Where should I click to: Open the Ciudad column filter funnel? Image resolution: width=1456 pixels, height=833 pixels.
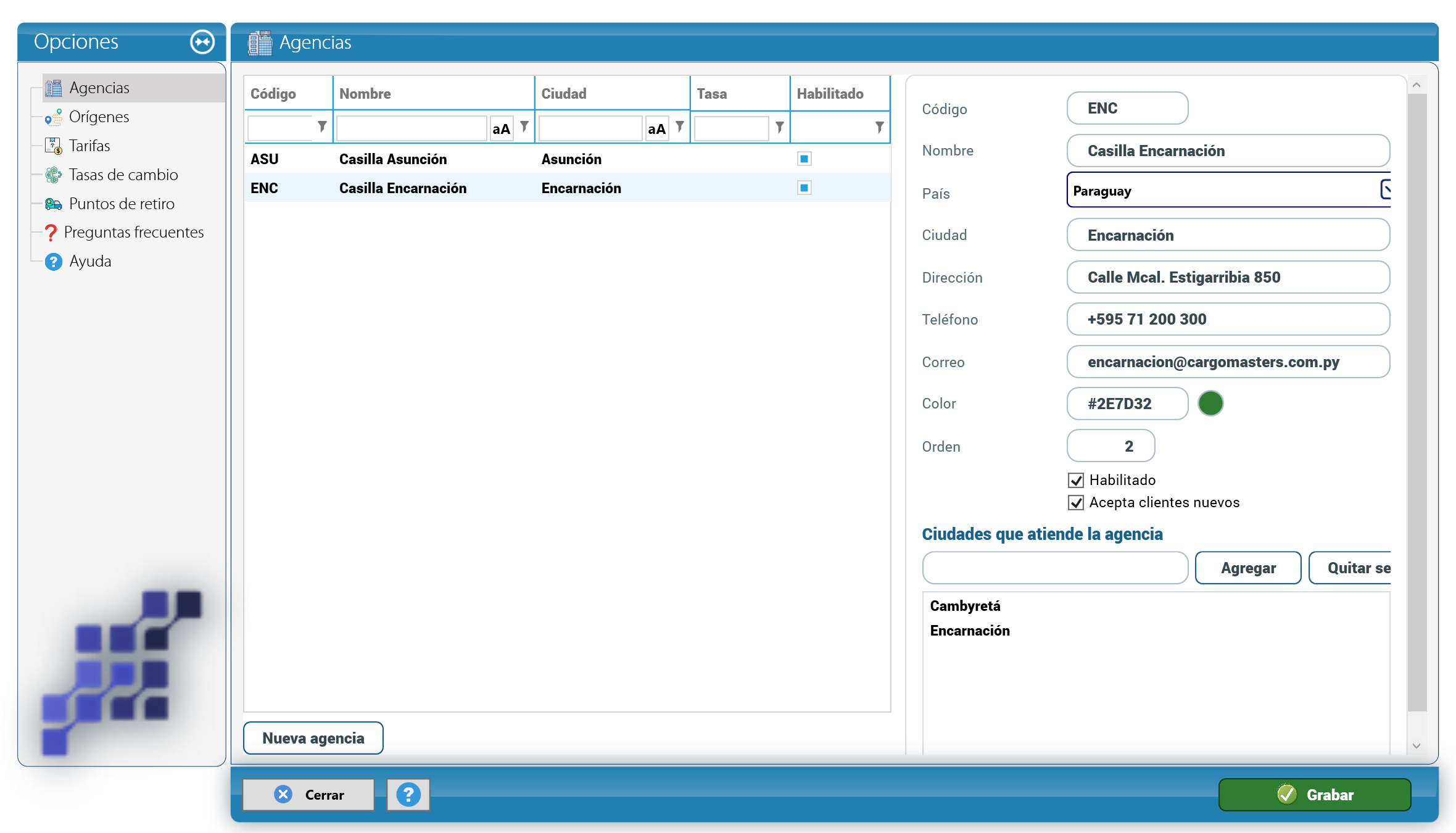[680, 126]
